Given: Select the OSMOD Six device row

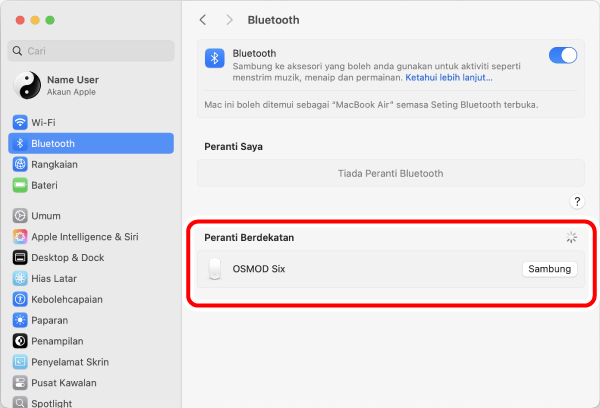Looking at the screenshot, I should pyautogui.click(x=350, y=269).
